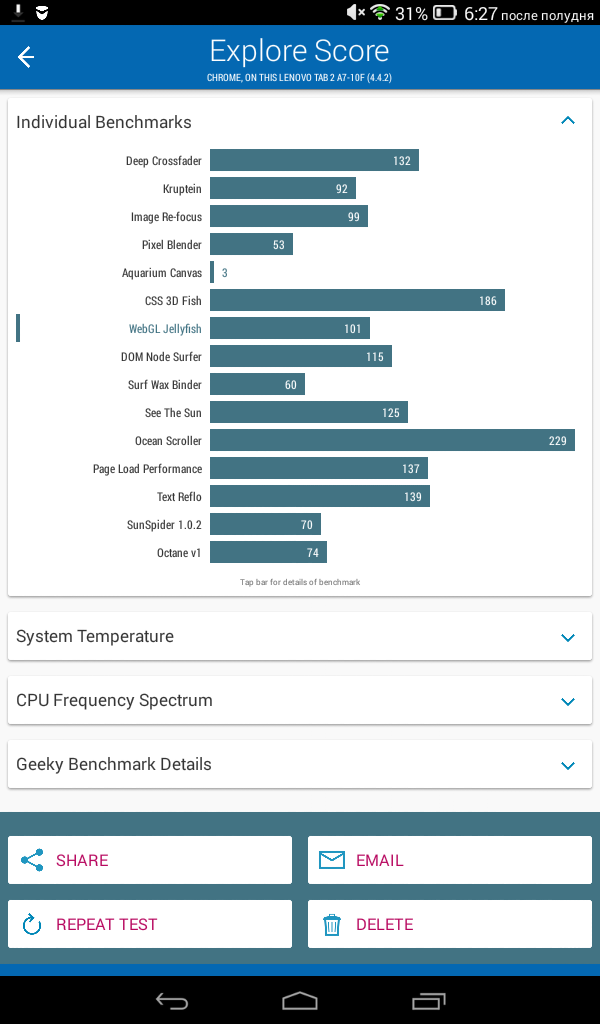
Task: Open the download notification in status bar
Action: click(x=20, y=12)
